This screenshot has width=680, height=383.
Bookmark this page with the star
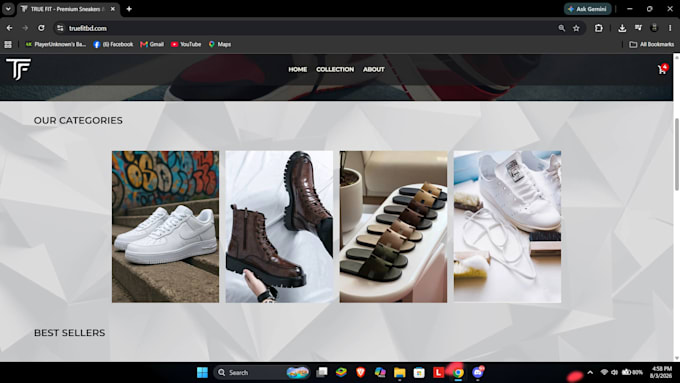coord(576,28)
